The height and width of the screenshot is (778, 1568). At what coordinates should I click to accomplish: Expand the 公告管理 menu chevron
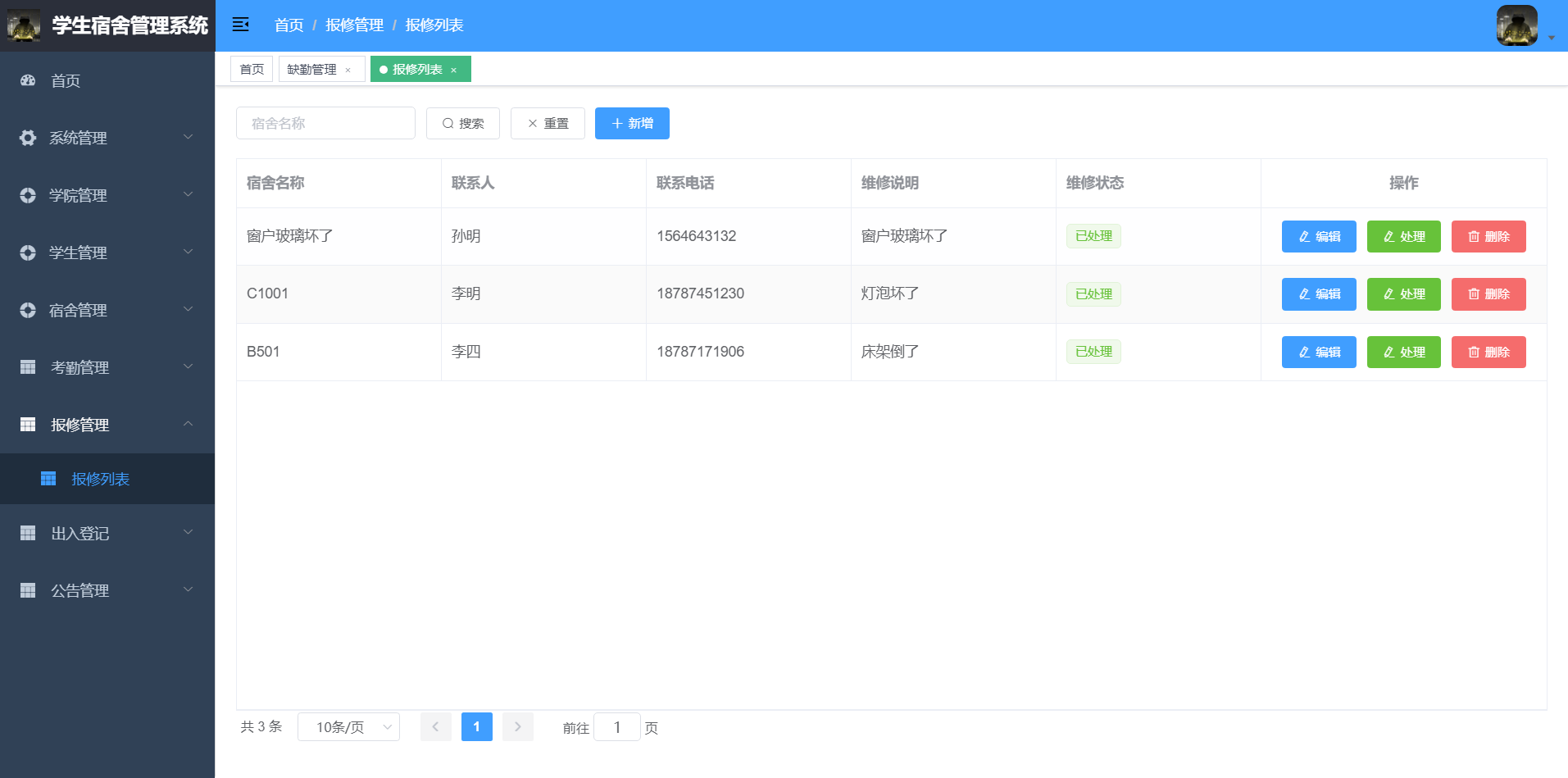(x=188, y=589)
